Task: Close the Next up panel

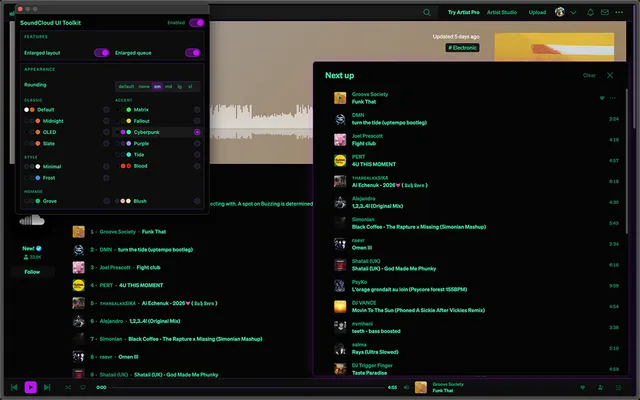Action: [610, 75]
